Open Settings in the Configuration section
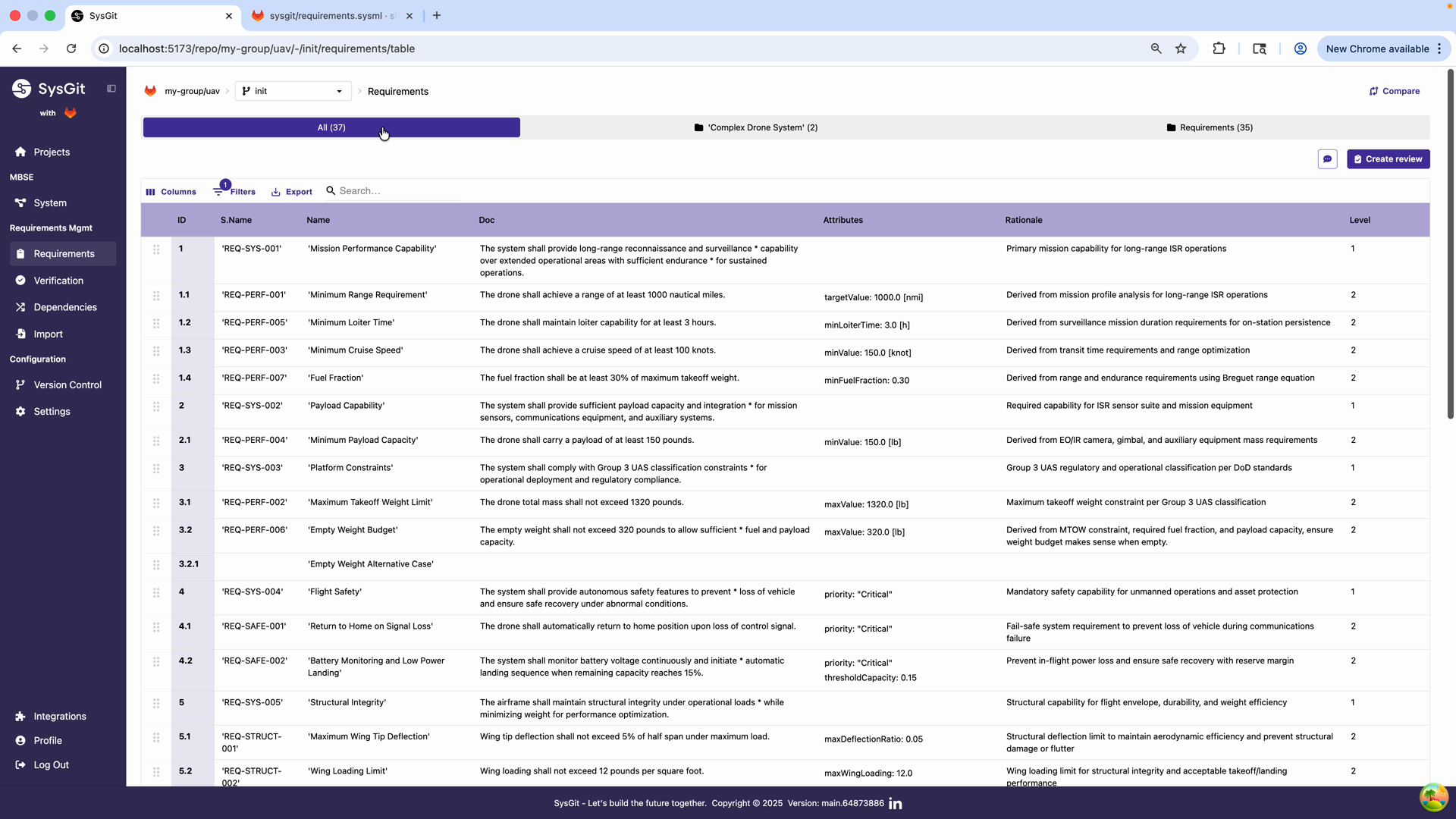The image size is (1456, 819). tap(52, 411)
